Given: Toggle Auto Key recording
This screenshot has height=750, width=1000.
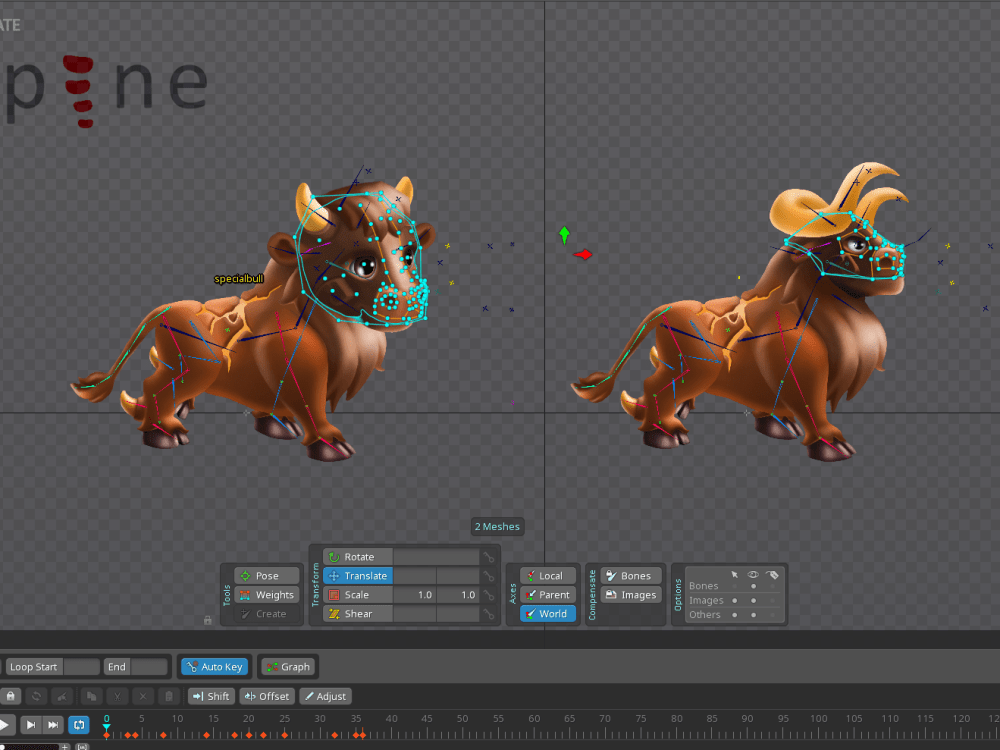Looking at the screenshot, I should [x=213, y=666].
